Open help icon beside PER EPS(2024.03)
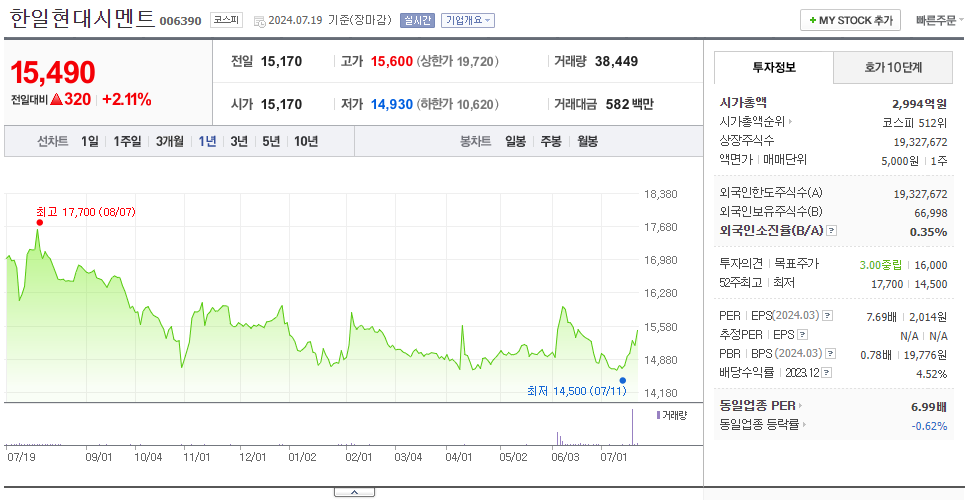The image size is (968, 500). (828, 316)
